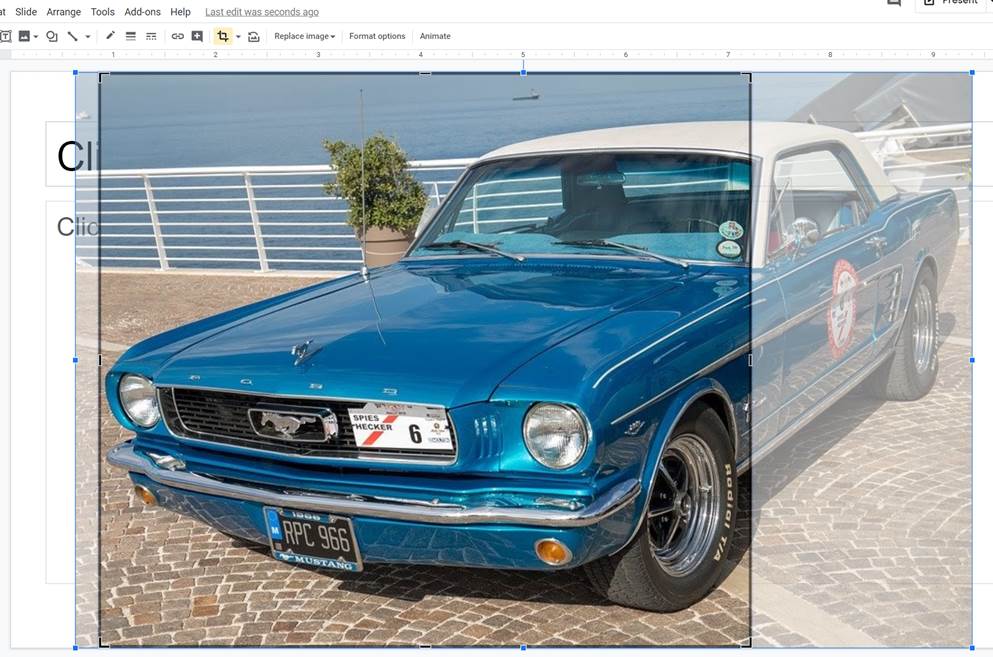The image size is (993, 657).
Task: Click the Insert link icon
Action: 177,36
